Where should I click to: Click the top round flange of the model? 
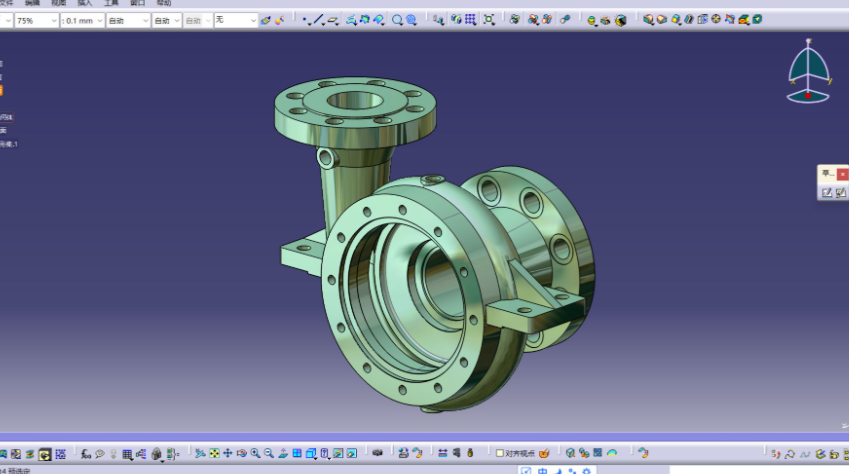click(355, 111)
